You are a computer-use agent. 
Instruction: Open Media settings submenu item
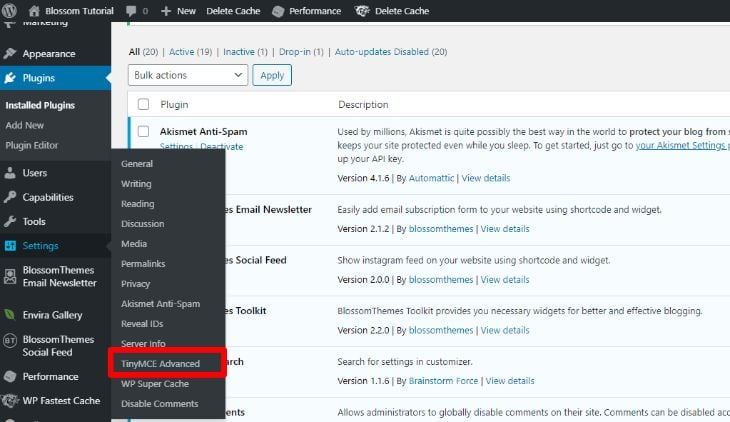(134, 244)
